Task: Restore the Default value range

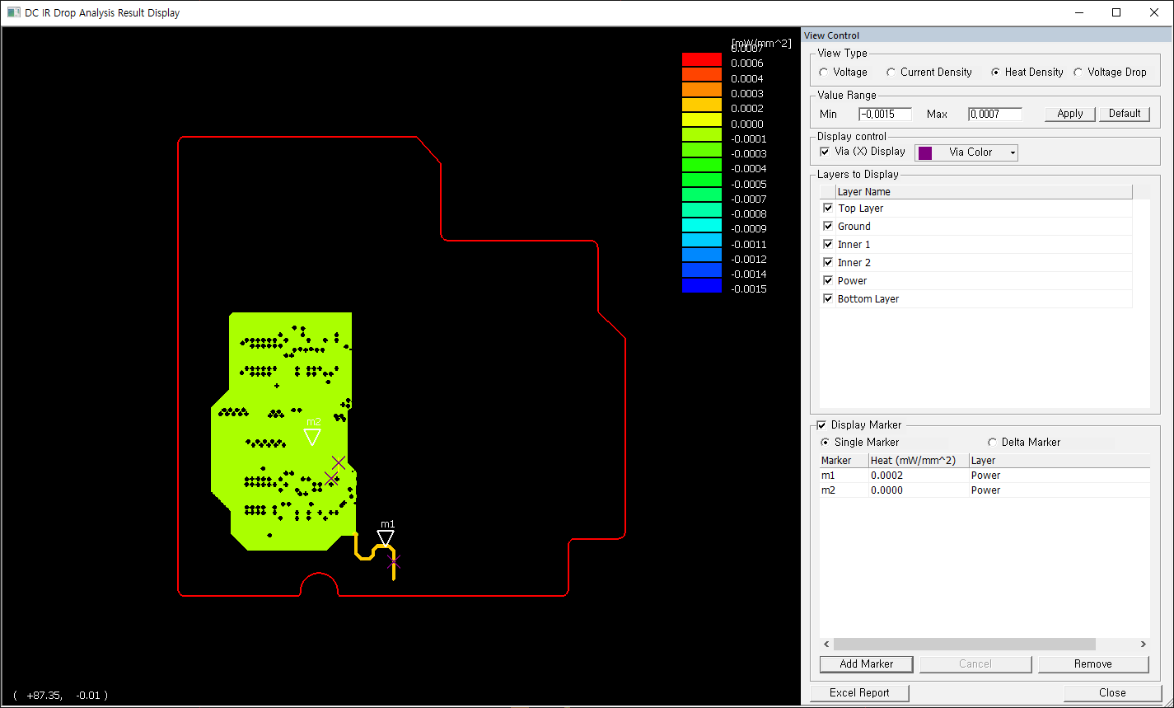Action: click(x=1123, y=113)
